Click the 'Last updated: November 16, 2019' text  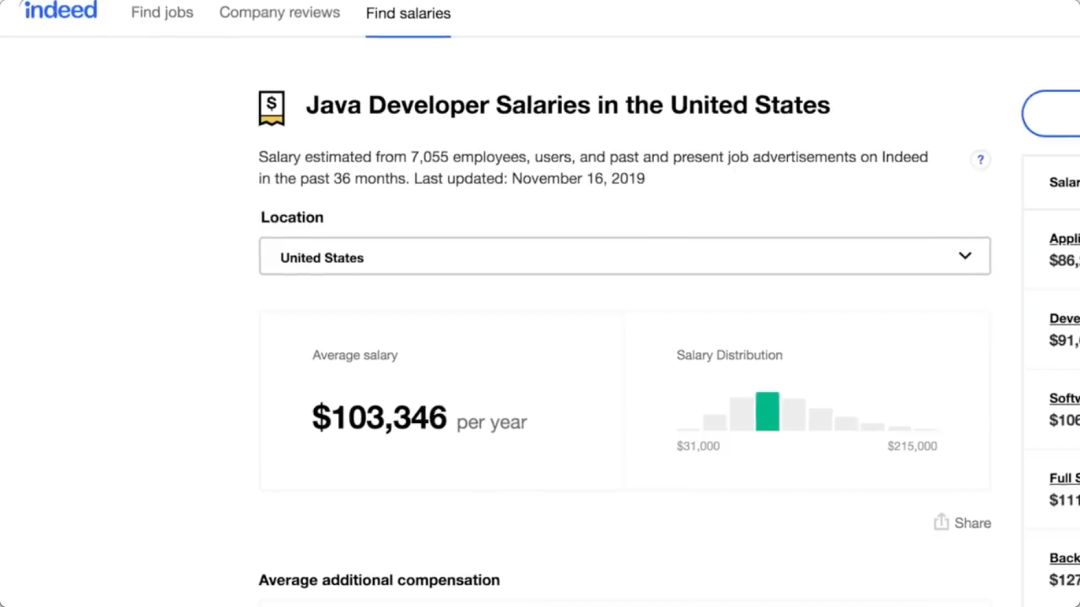529,178
